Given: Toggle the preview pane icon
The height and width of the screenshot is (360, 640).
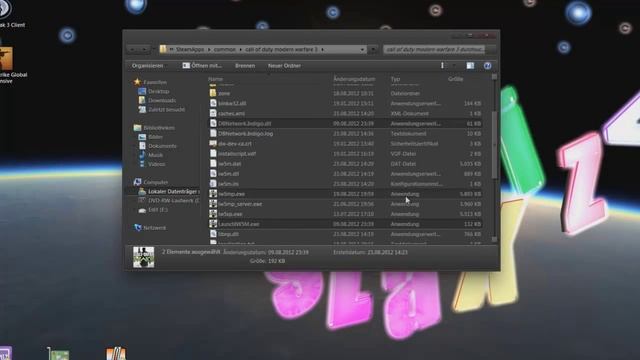Looking at the screenshot, I should click(x=470, y=66).
